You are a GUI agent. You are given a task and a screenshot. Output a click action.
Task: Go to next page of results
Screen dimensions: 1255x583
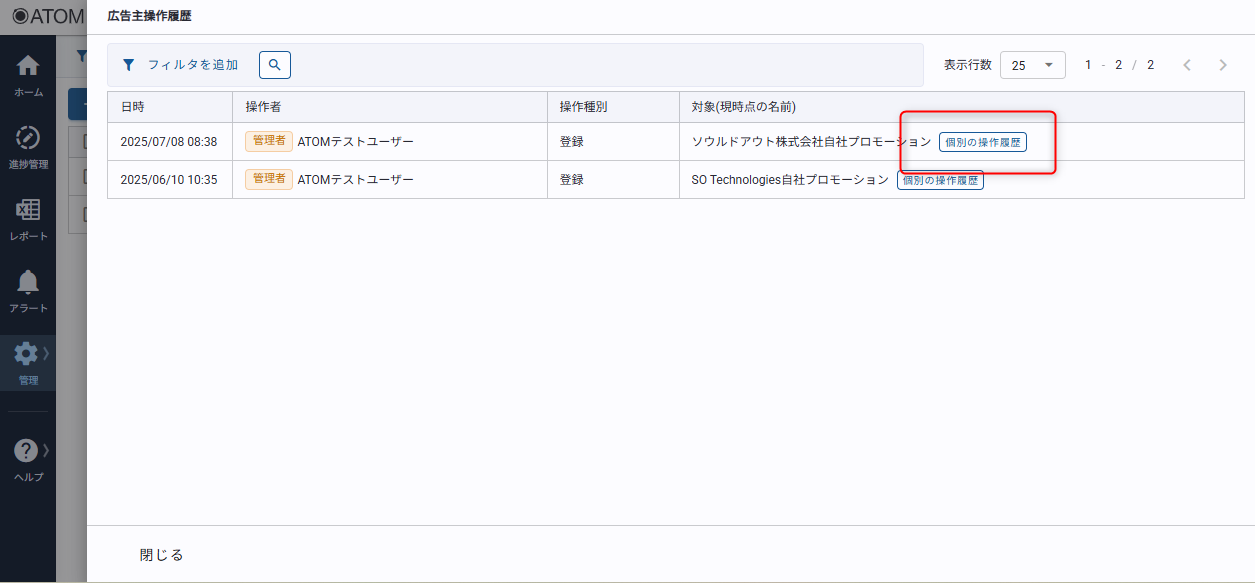coord(1223,65)
